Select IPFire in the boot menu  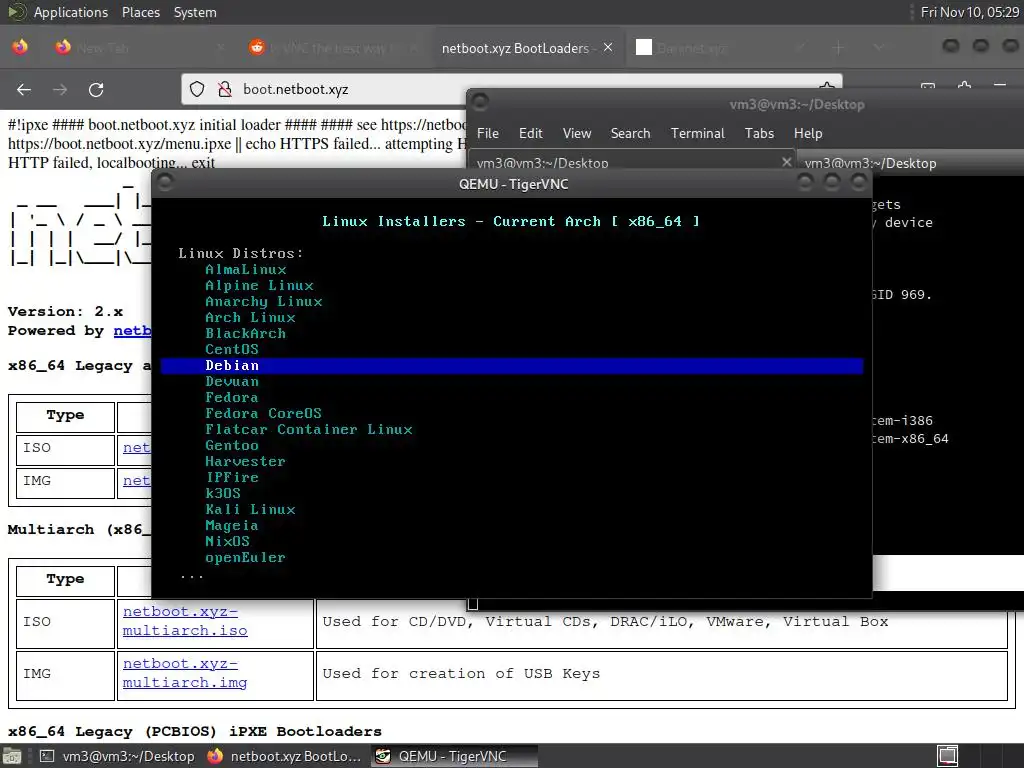232,477
